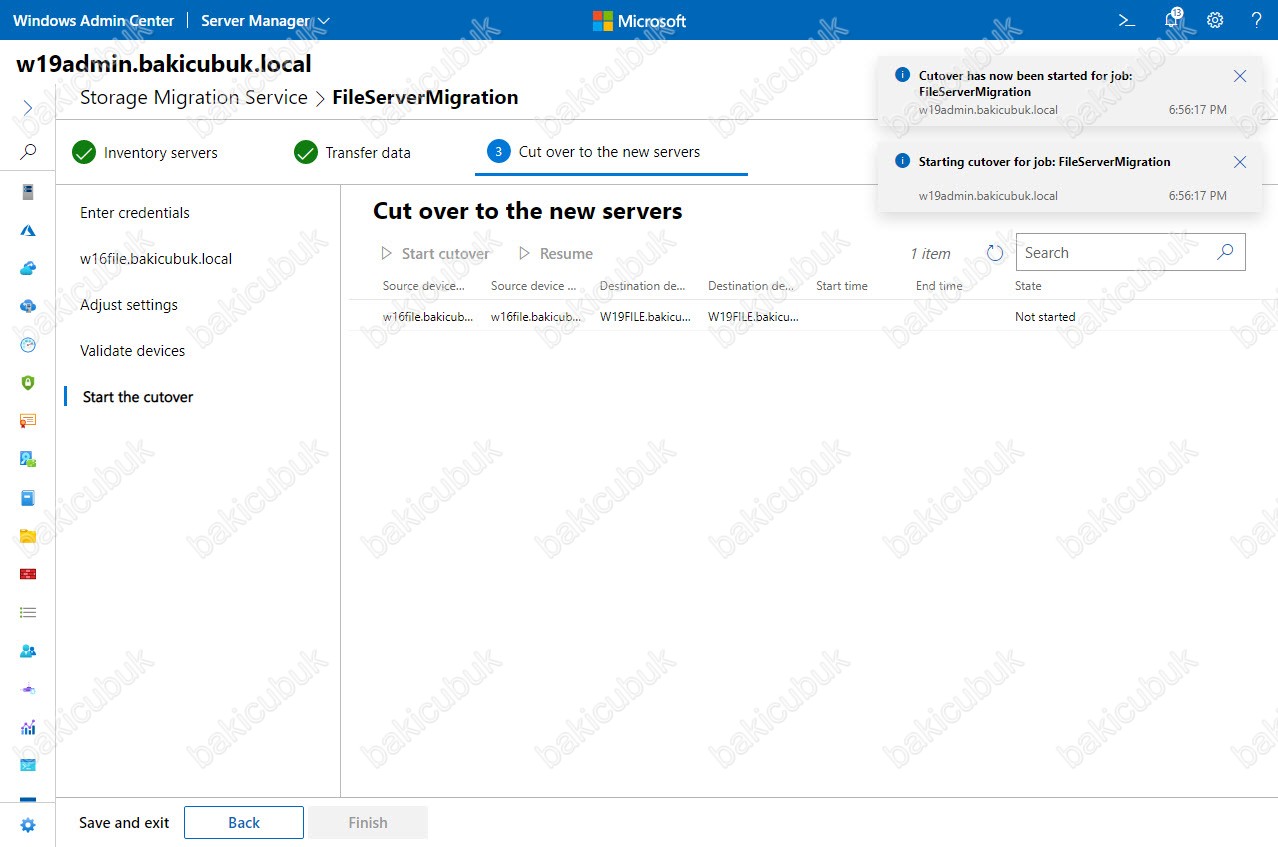Switch to Inventory servers step
1278x847 pixels.
[145, 153]
